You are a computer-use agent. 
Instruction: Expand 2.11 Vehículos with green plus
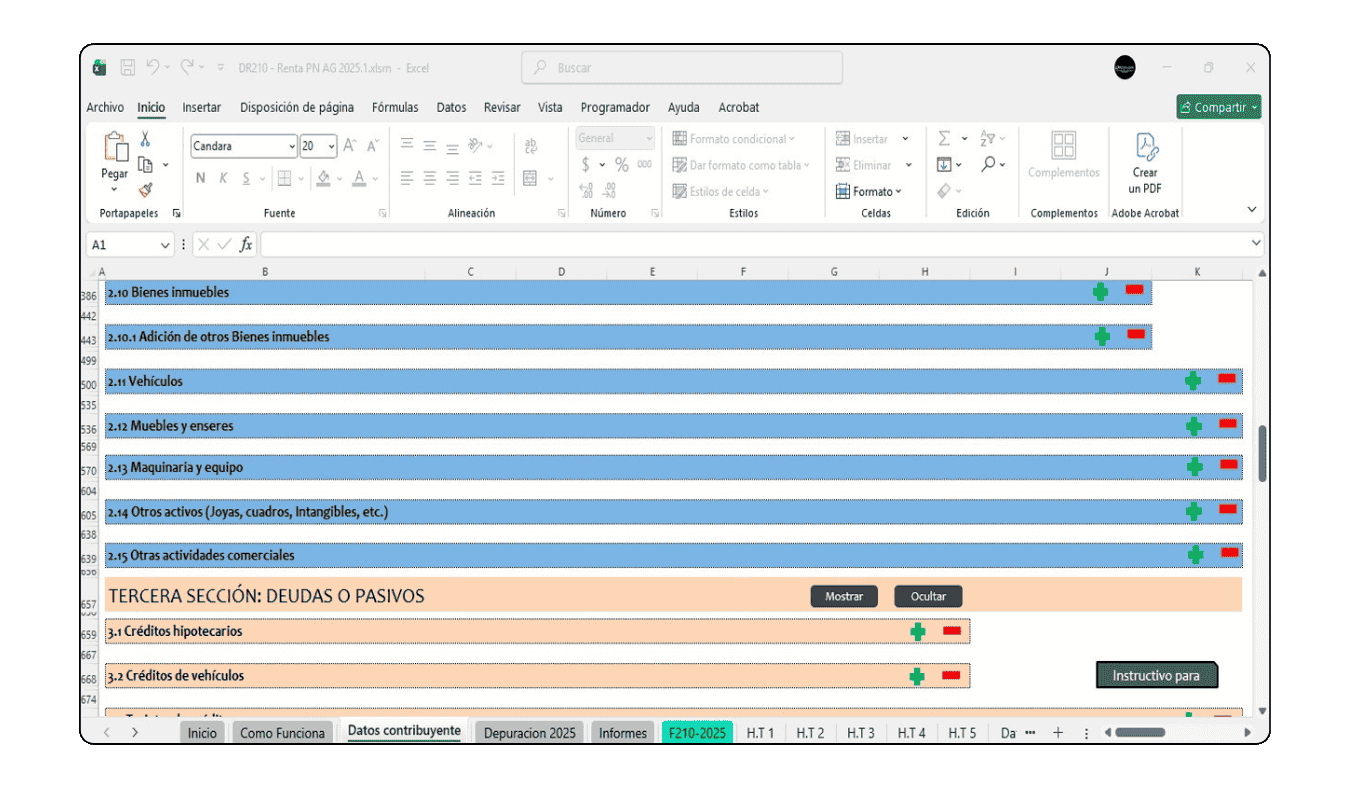coord(1193,381)
